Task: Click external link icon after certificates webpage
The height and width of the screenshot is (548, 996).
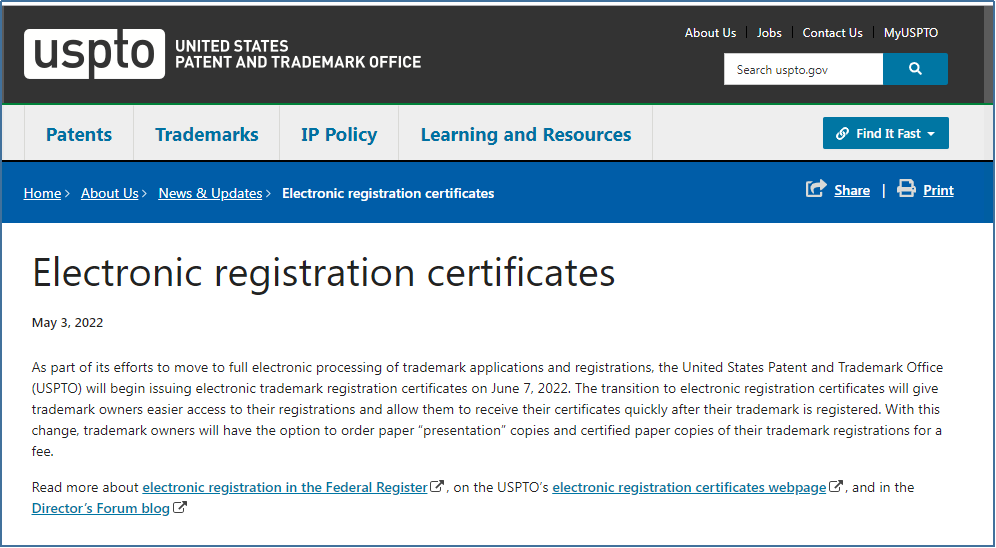Action: coord(836,487)
